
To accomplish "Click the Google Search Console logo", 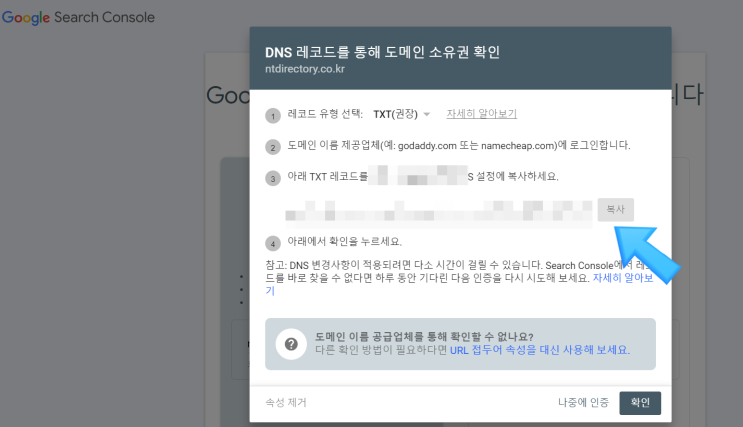I will tap(79, 18).
